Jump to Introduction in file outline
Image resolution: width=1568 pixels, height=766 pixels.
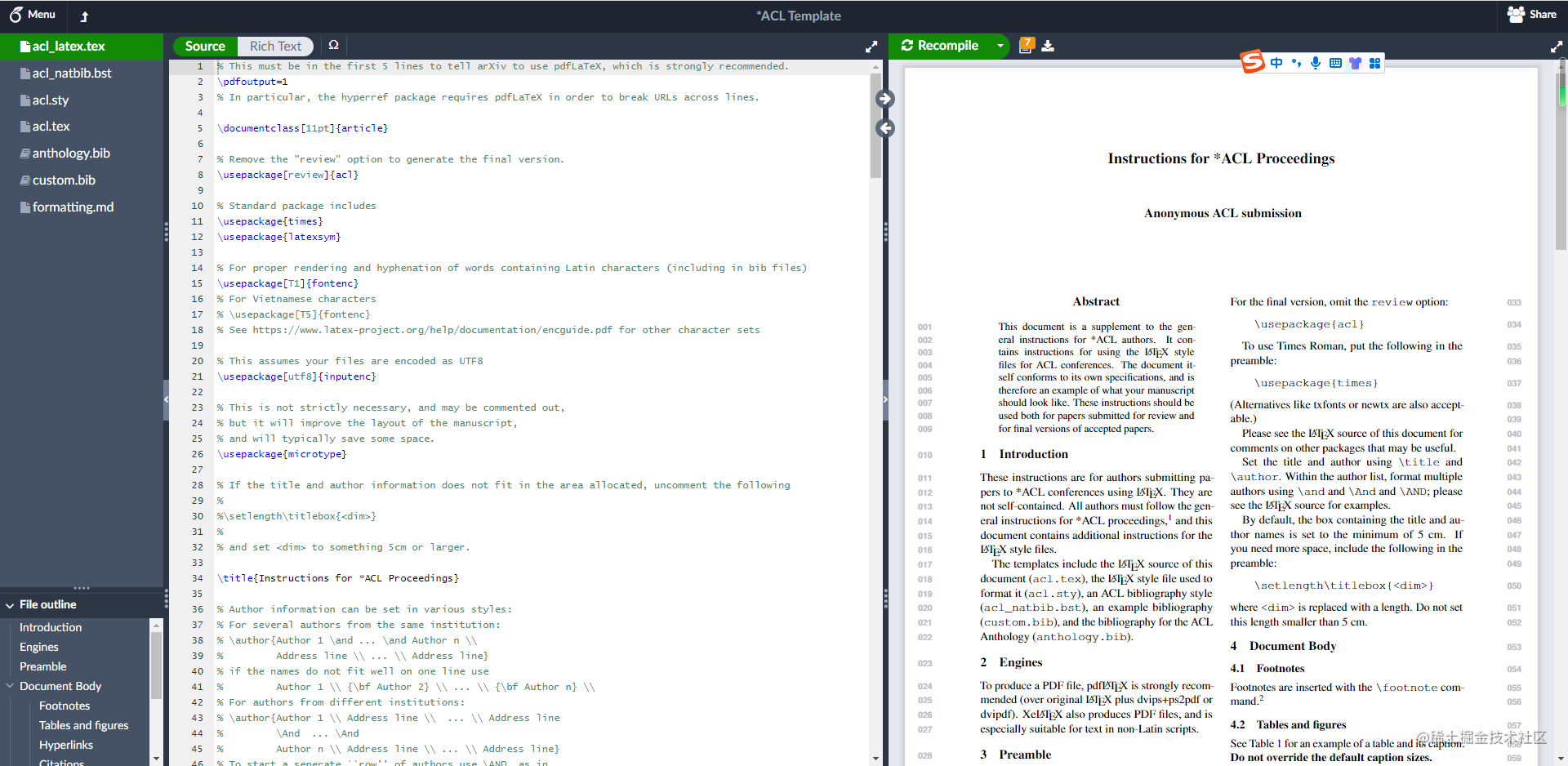(51, 627)
